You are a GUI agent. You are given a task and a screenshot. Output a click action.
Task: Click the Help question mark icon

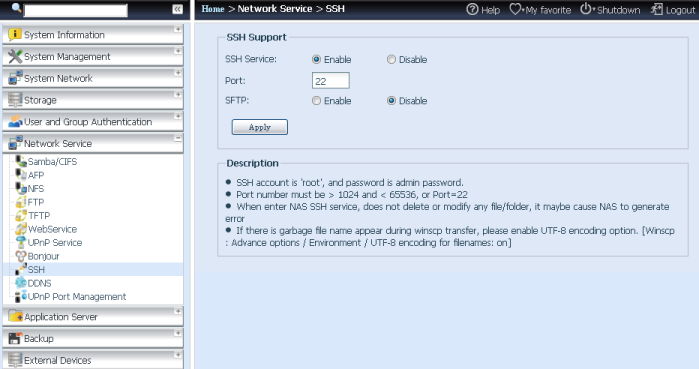pyautogui.click(x=472, y=9)
